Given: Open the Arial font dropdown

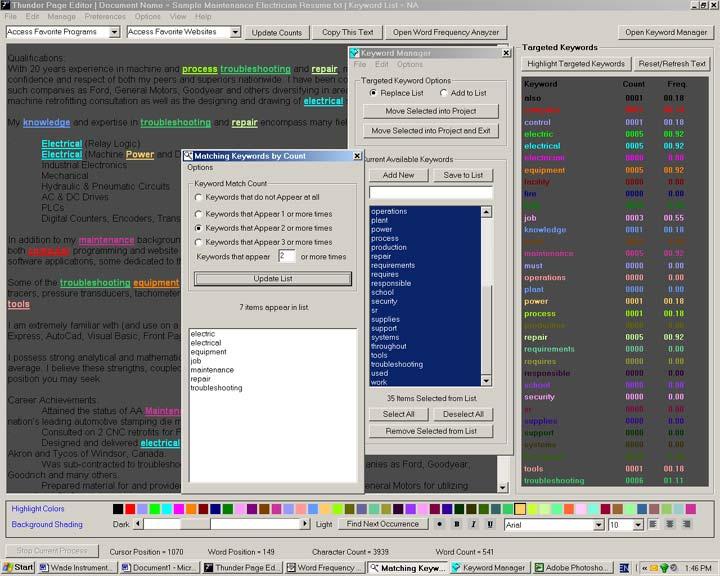Looking at the screenshot, I should point(598,525).
